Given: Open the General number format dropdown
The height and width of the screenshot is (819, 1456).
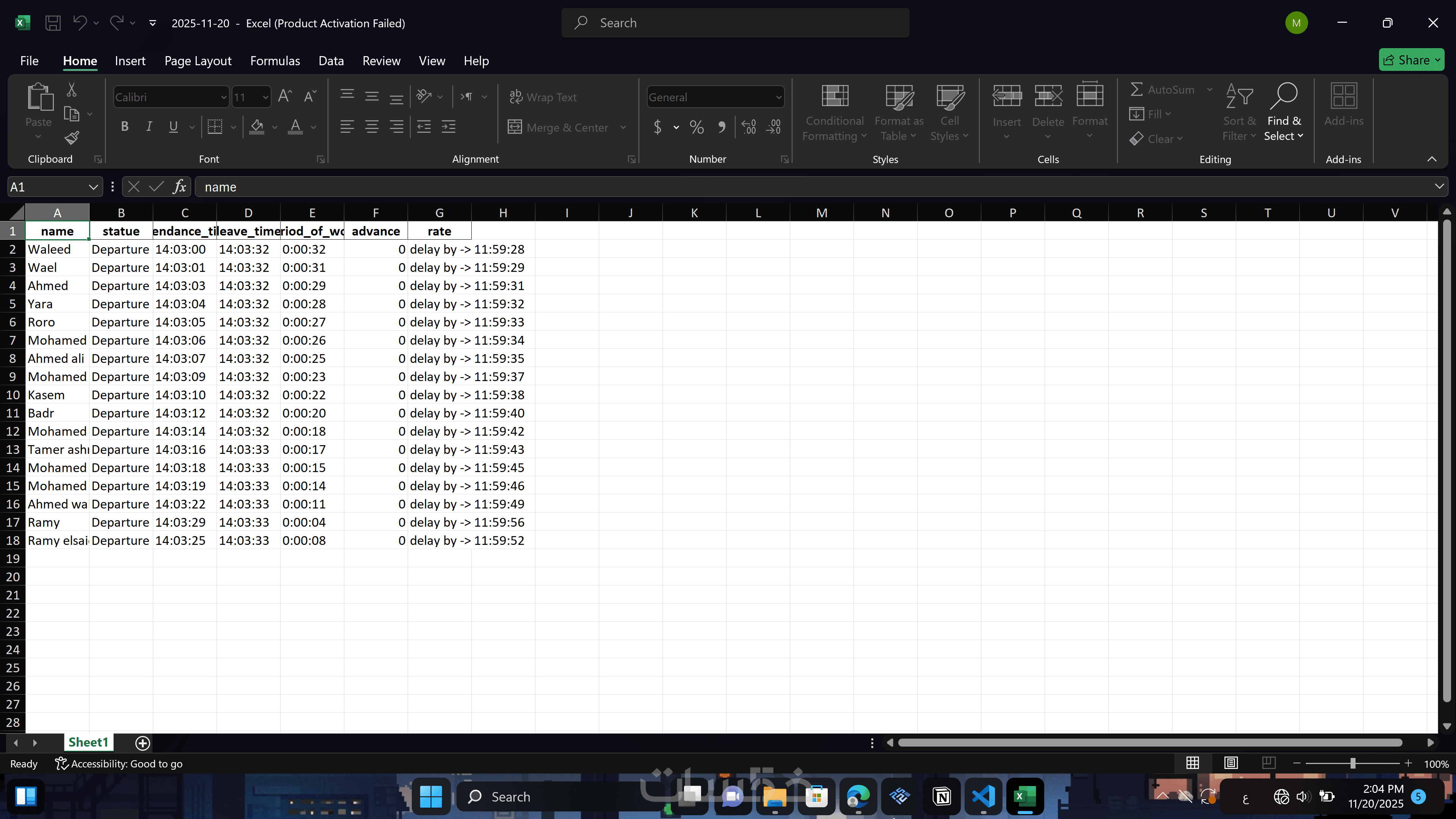Looking at the screenshot, I should [778, 97].
